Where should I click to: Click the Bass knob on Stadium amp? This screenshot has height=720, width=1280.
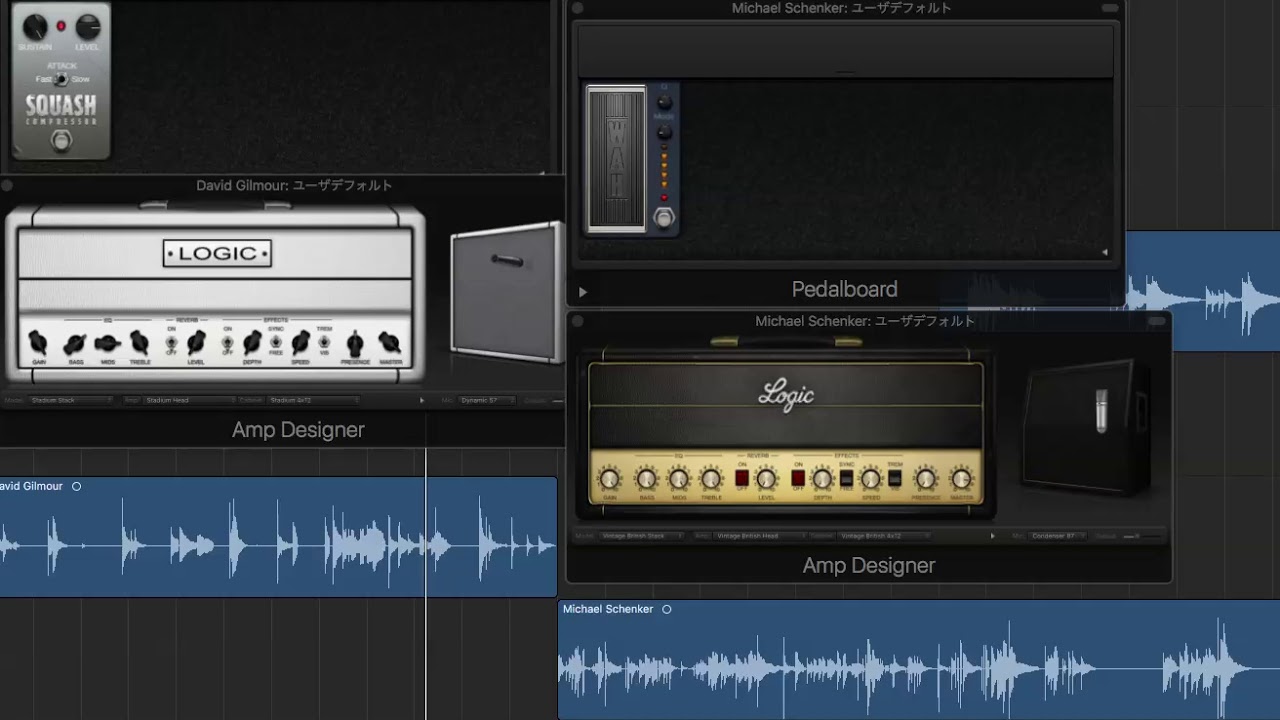[x=75, y=344]
